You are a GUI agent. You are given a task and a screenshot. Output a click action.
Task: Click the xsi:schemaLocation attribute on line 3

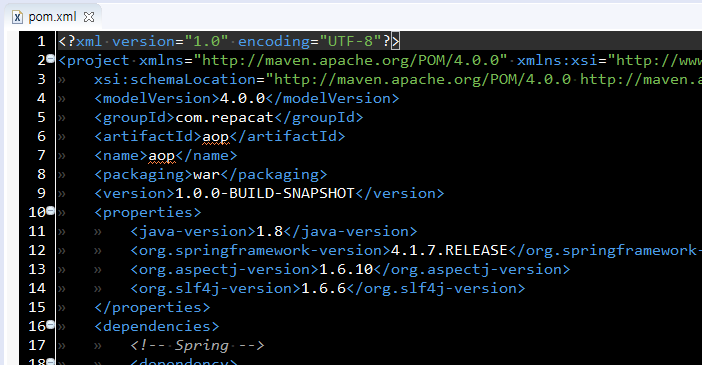click(175, 79)
